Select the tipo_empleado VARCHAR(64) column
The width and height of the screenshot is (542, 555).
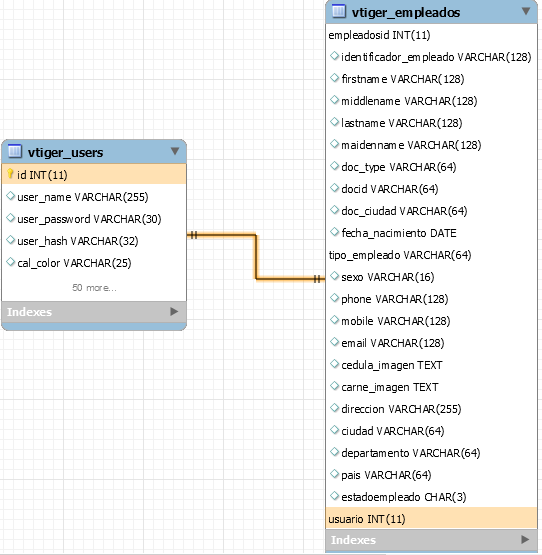pos(431,255)
